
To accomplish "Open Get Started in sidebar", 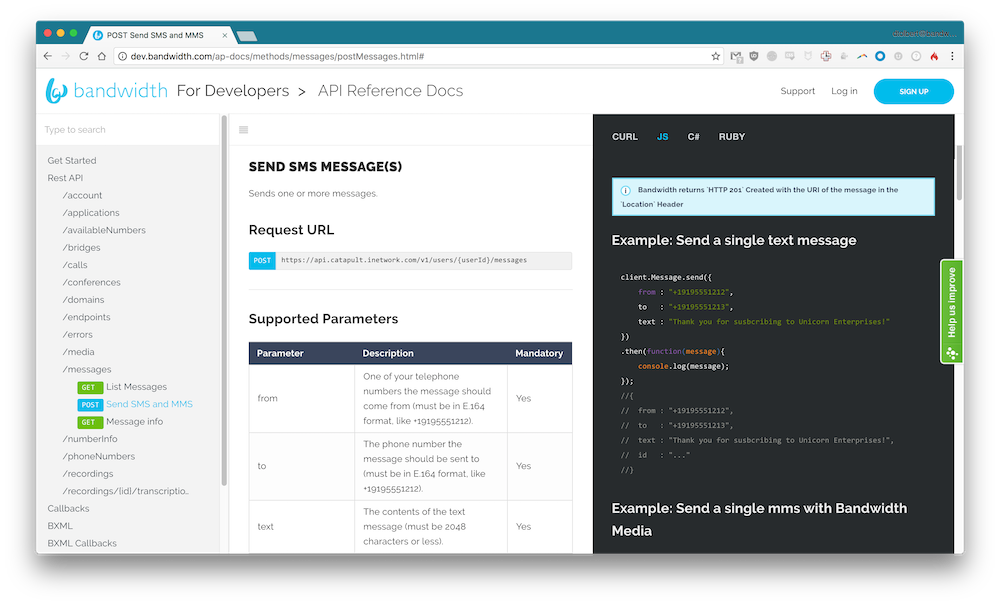I will coord(71,161).
